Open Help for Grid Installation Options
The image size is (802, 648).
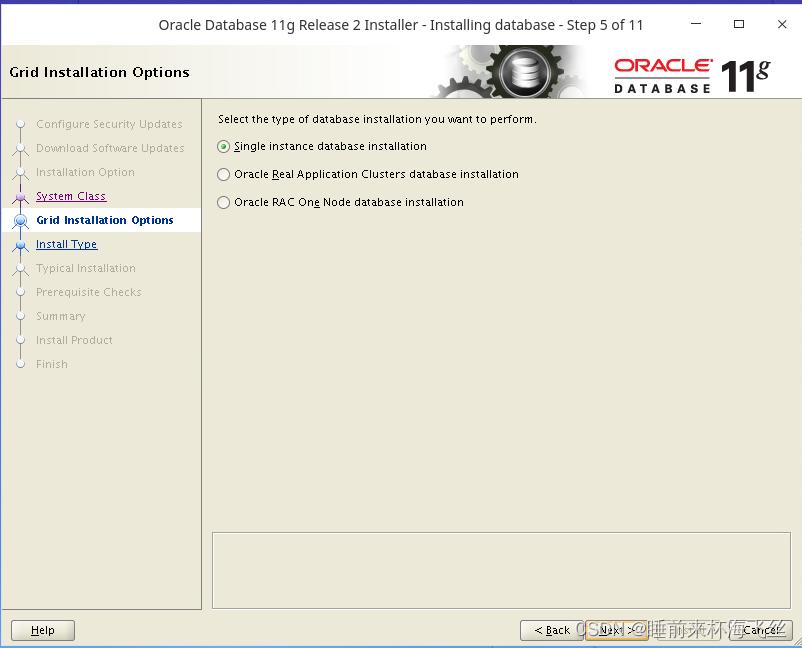click(x=42, y=630)
